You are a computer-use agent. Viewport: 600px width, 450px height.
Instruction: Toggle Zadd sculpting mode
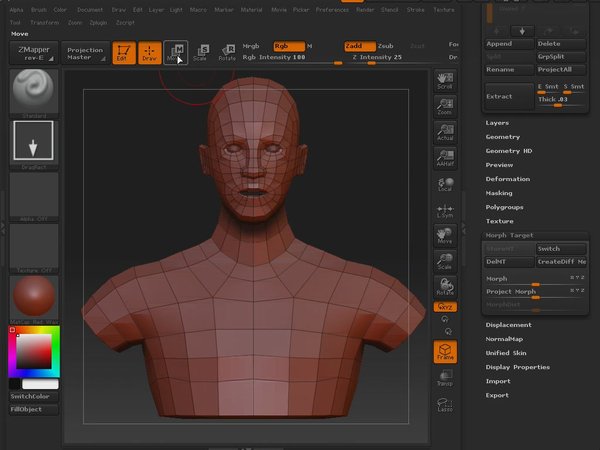pyautogui.click(x=359, y=46)
